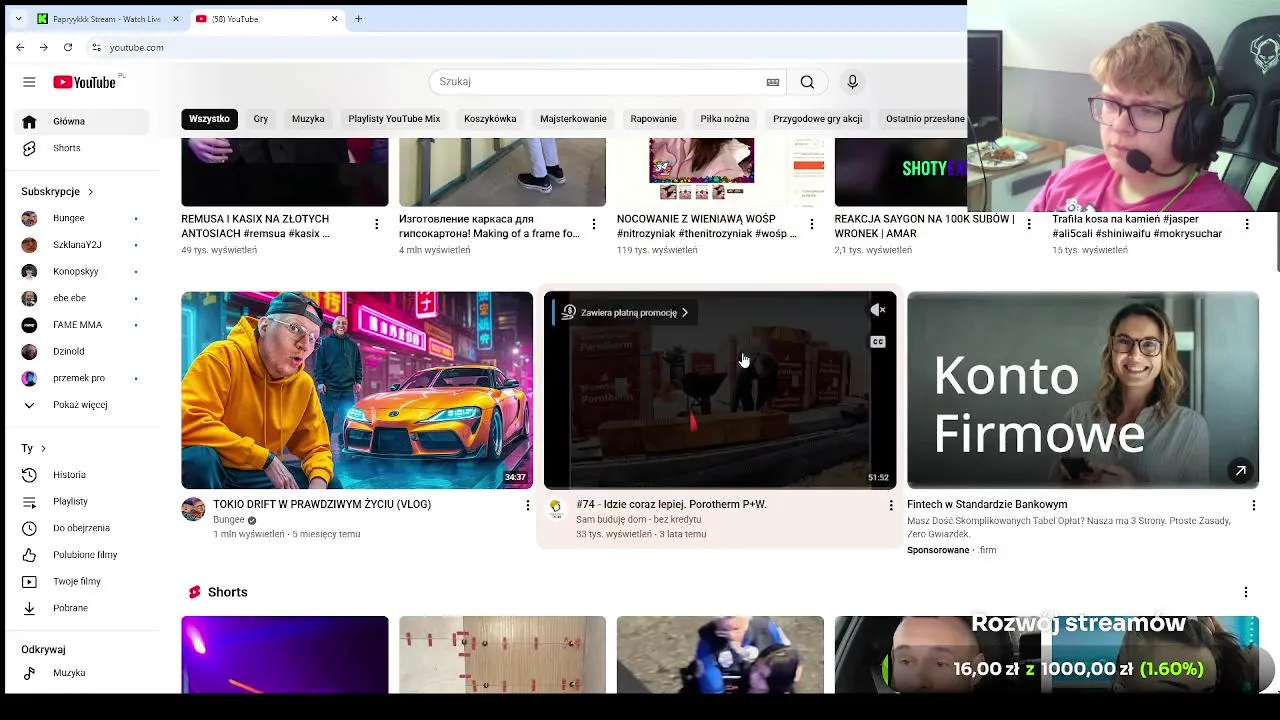Select the Wszystko filter chip
Viewport: 1280px width, 720px height.
coord(209,119)
